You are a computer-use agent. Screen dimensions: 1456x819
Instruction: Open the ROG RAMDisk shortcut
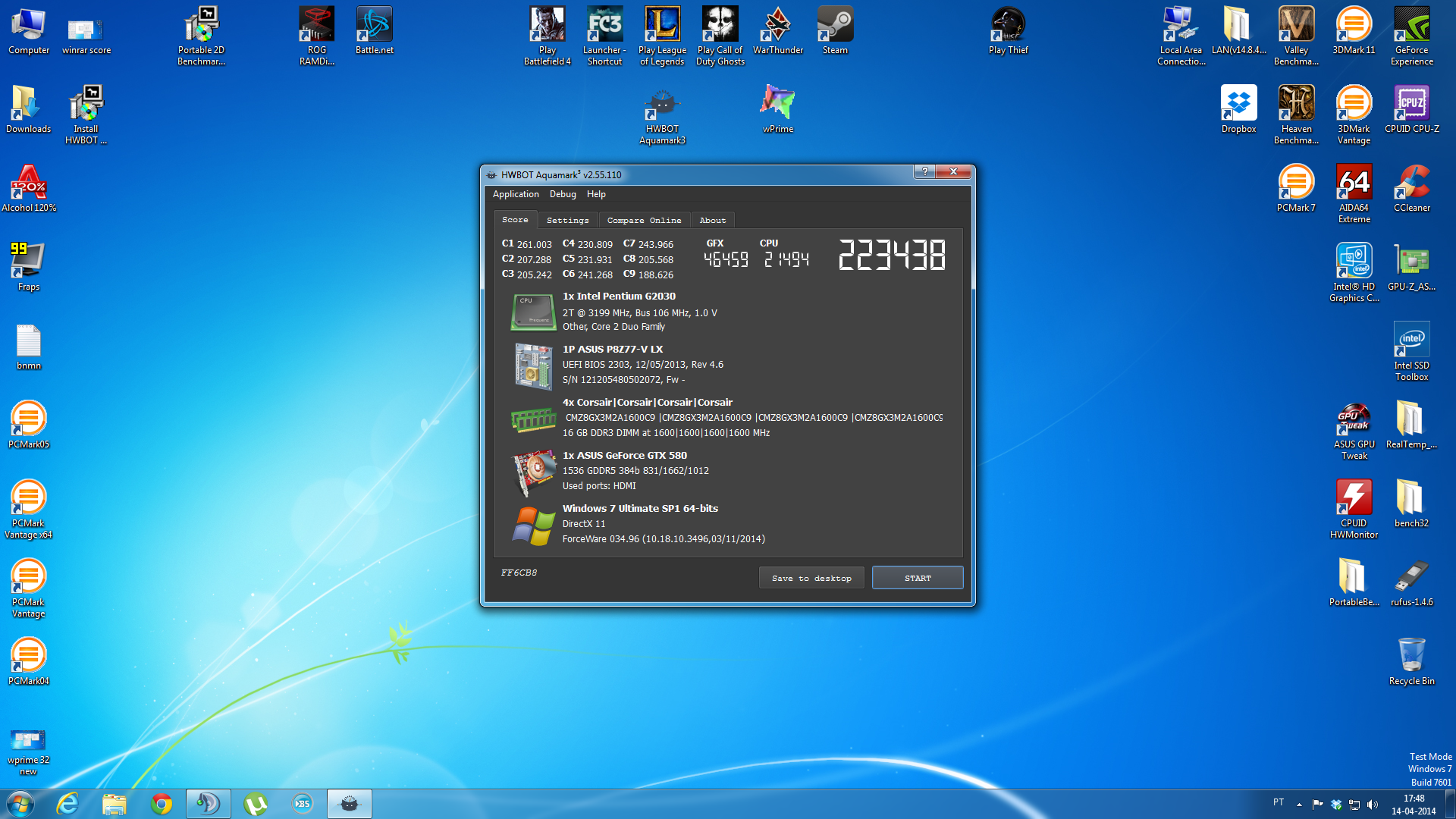[316, 36]
